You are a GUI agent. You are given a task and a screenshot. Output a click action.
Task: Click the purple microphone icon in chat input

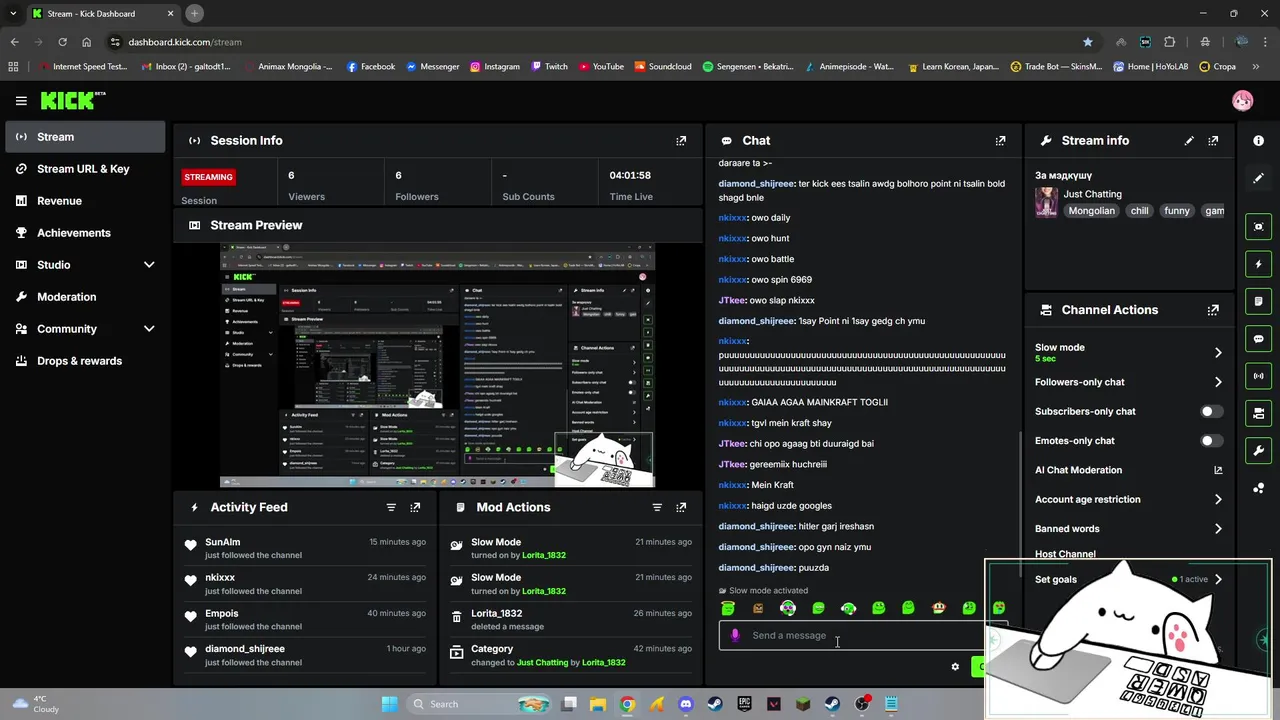pos(735,635)
